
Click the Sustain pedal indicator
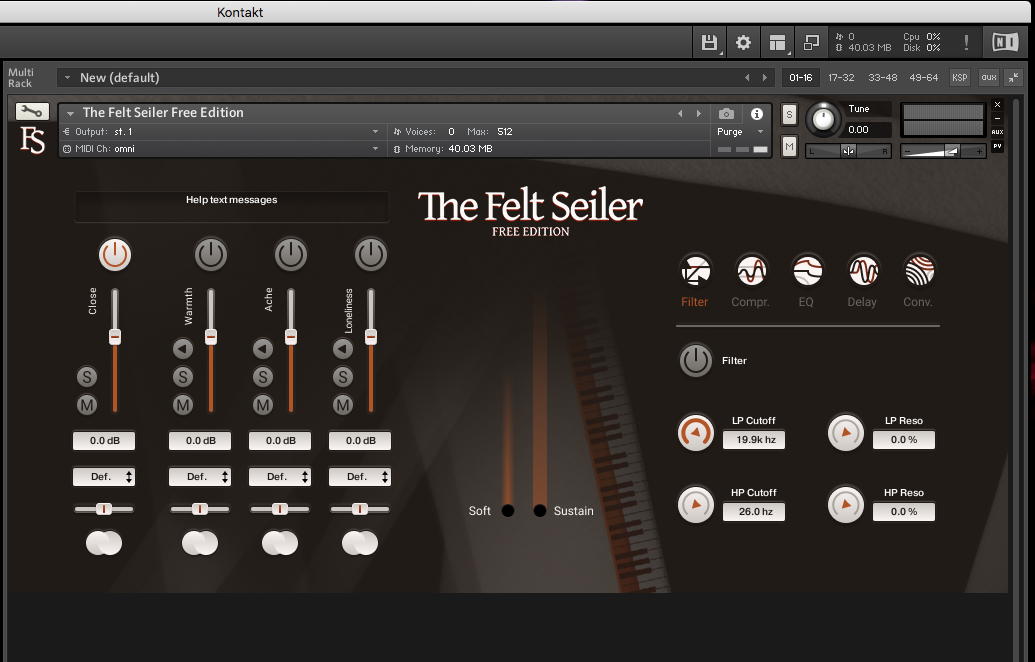click(539, 510)
